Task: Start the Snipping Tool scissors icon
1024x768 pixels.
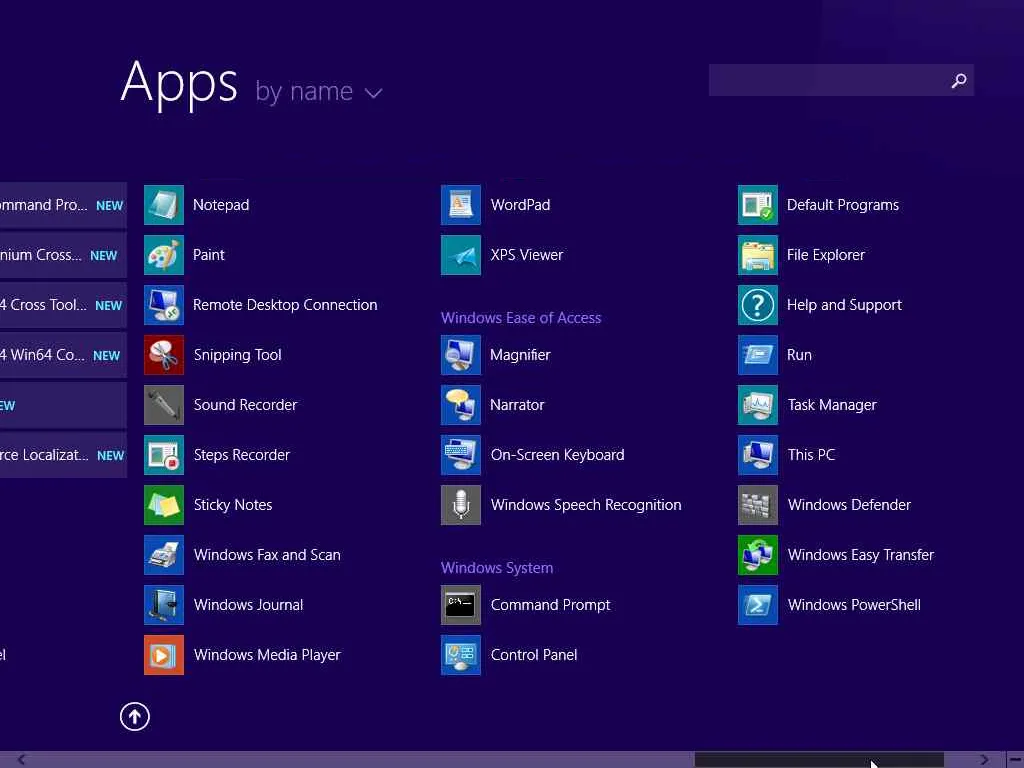Action: pyautogui.click(x=163, y=355)
